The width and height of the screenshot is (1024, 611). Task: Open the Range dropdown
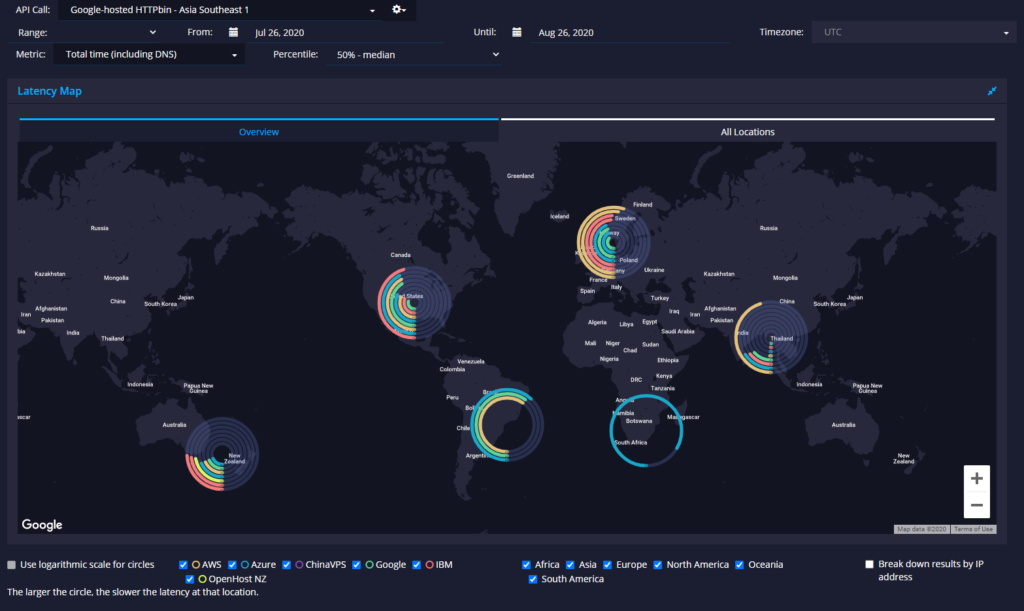[x=106, y=32]
